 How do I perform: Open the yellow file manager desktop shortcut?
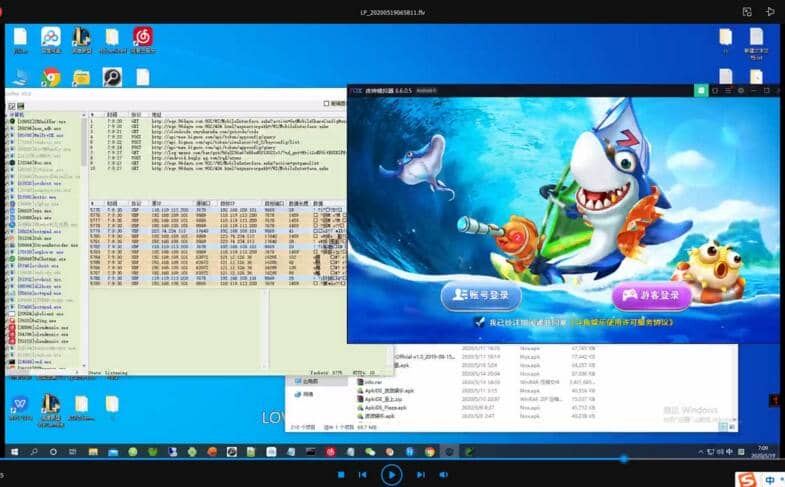[x=81, y=78]
